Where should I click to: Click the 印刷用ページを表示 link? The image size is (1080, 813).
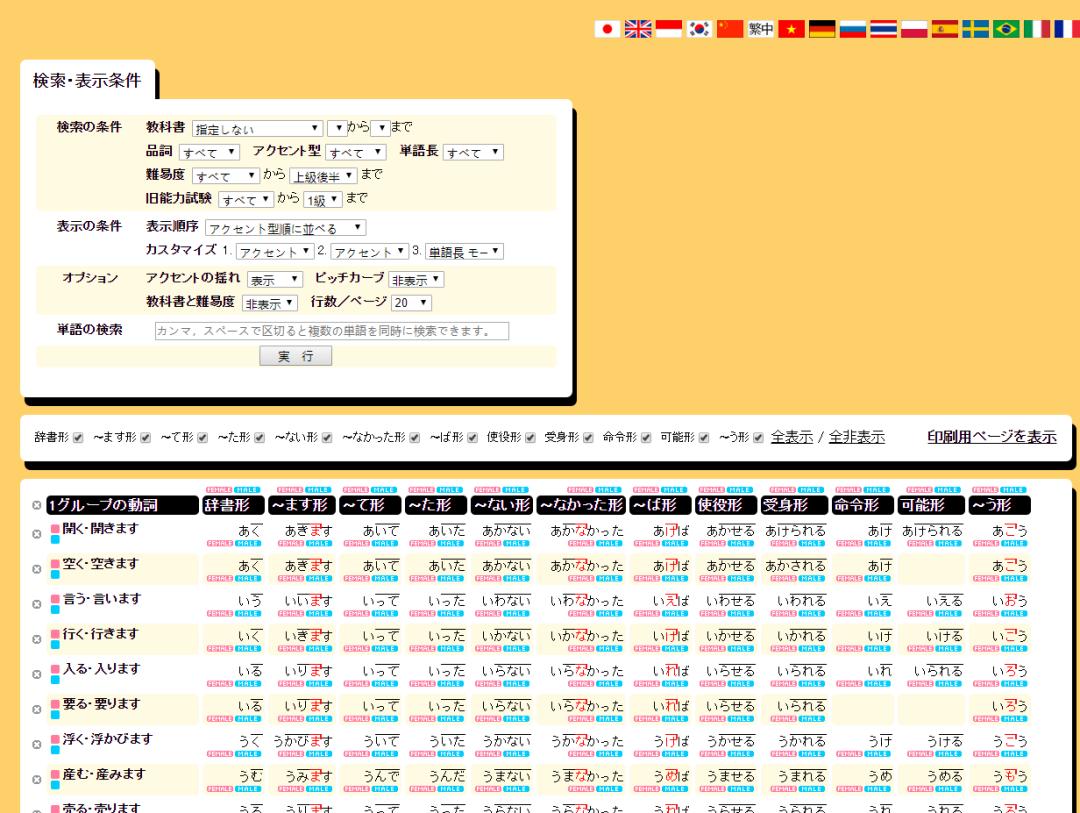click(993, 436)
